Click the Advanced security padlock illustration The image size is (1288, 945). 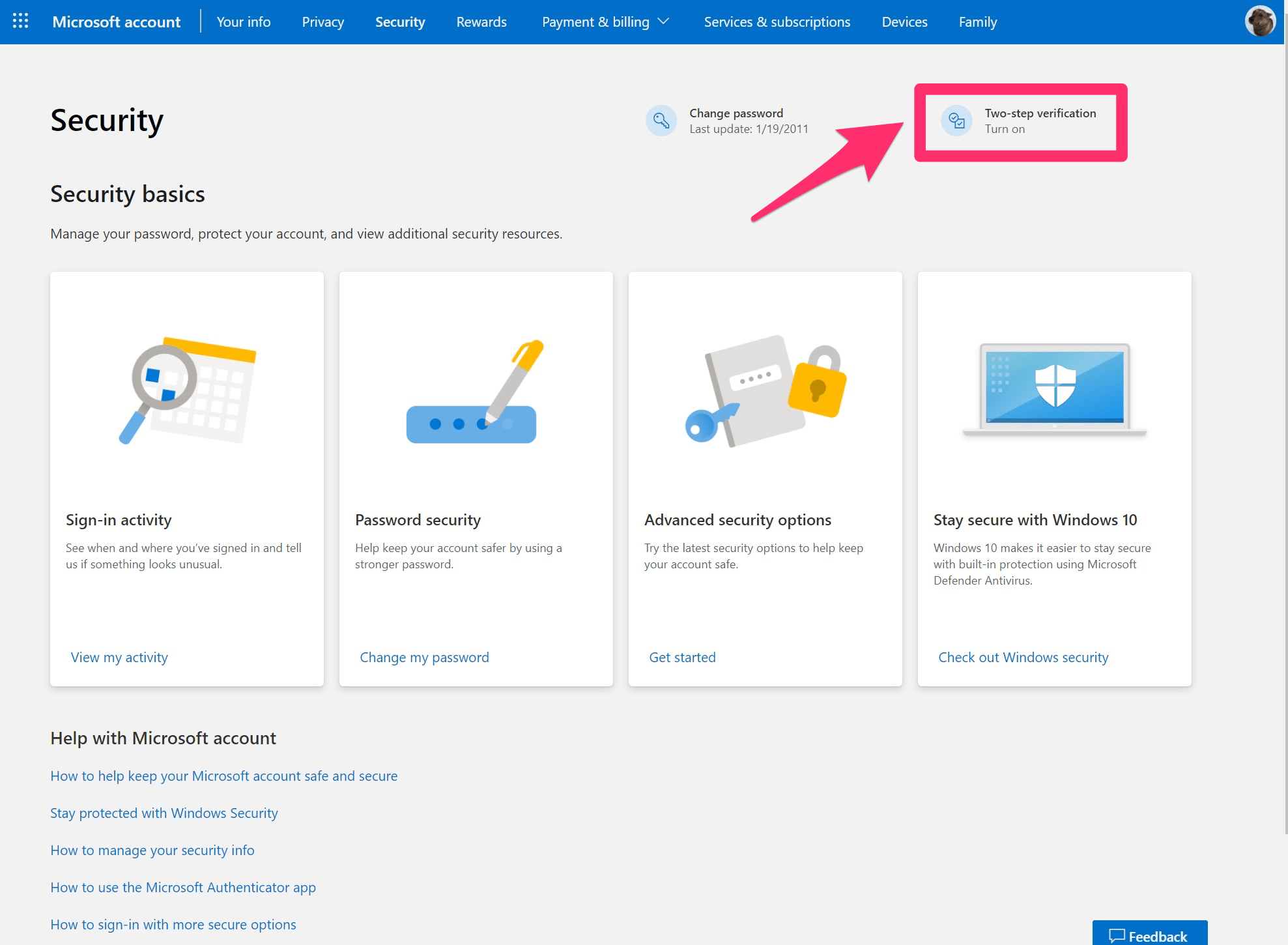point(766,391)
